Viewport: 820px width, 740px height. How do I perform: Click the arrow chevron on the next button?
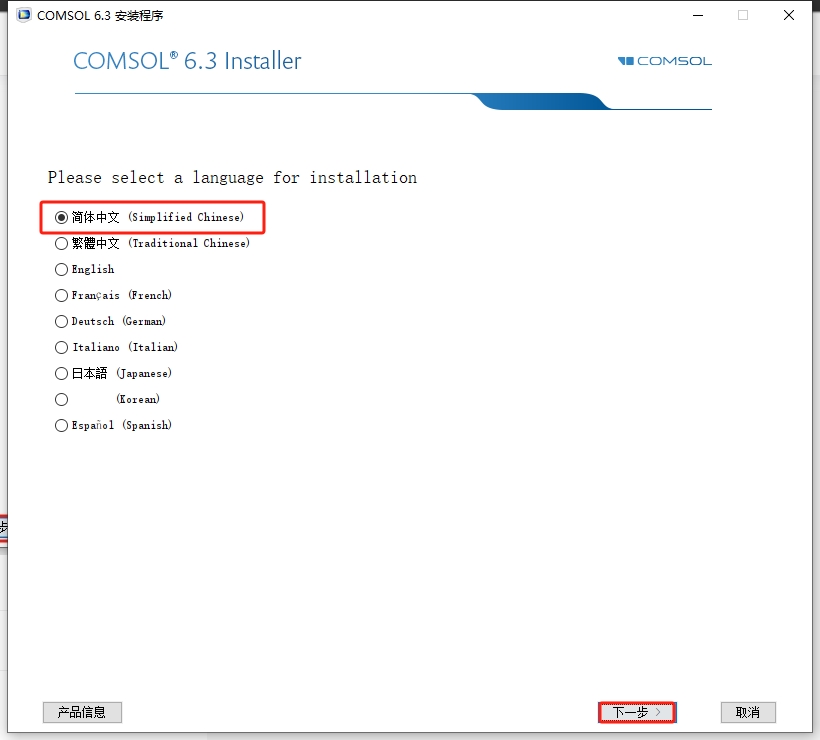click(x=658, y=712)
